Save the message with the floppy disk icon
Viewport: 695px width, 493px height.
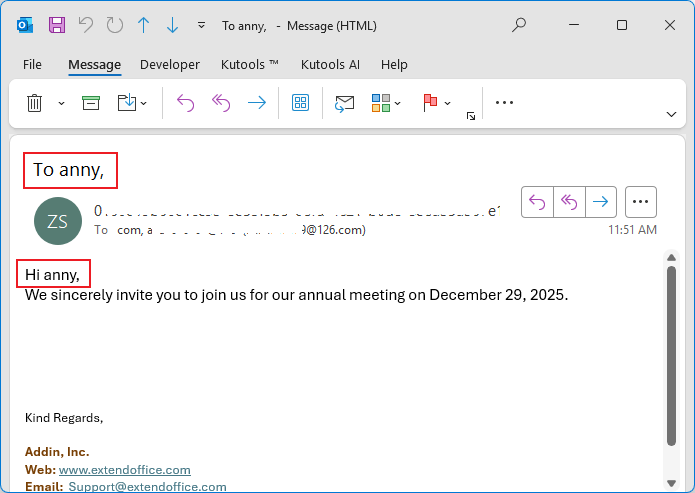[57, 25]
